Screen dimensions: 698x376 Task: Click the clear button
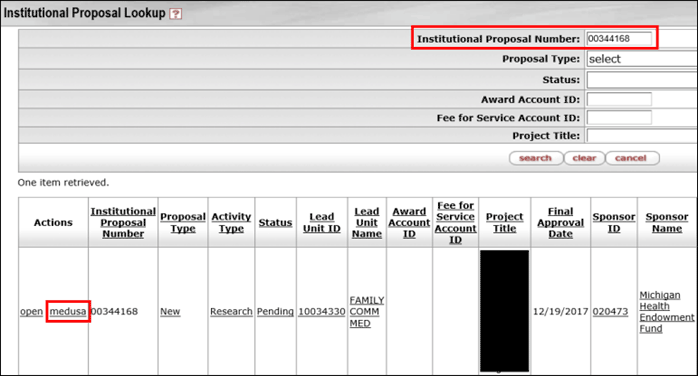point(584,158)
